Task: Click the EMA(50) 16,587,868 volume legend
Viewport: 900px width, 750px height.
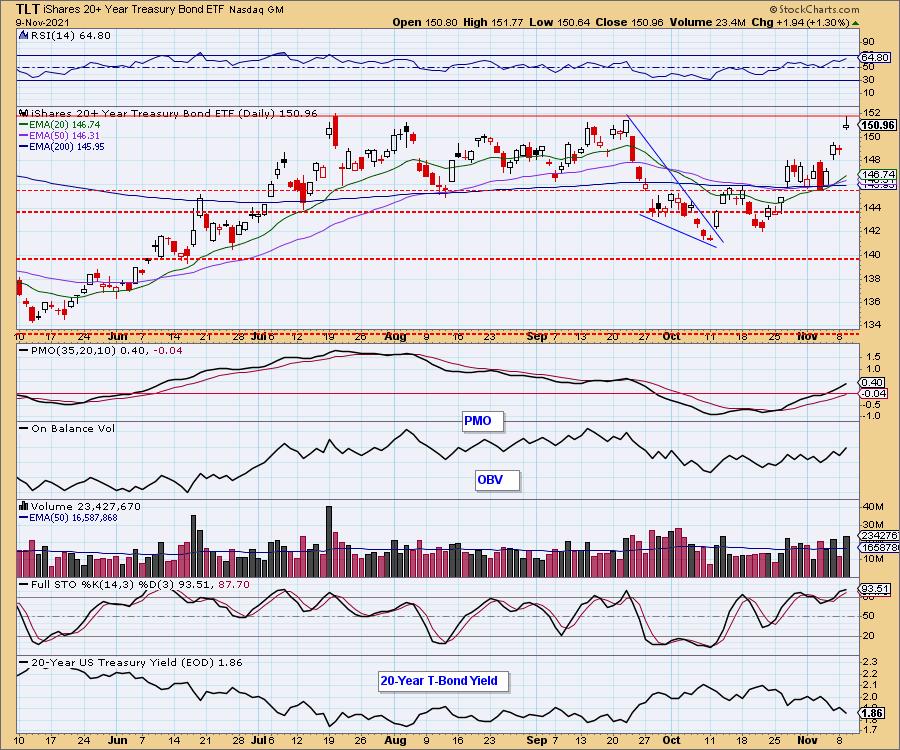Action: click(x=68, y=518)
